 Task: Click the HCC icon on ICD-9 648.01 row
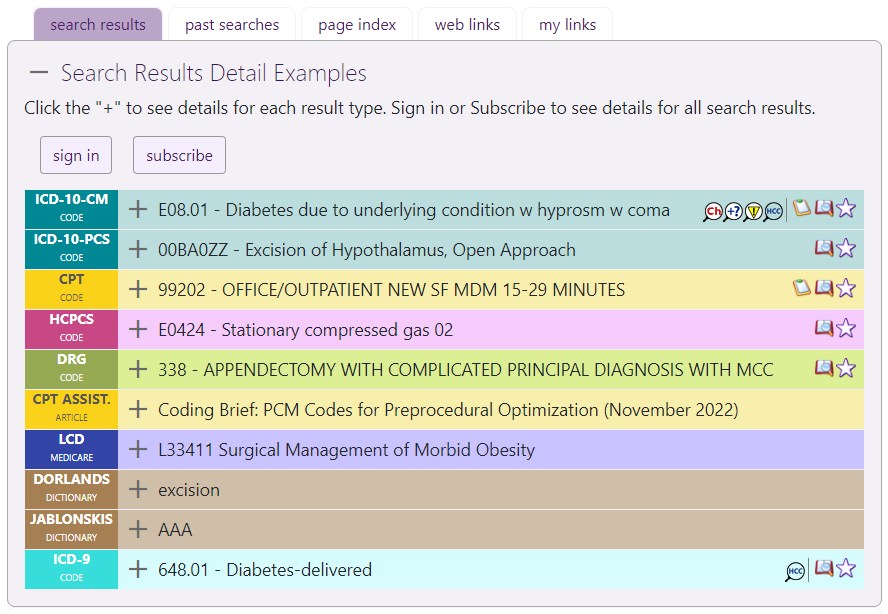point(795,571)
